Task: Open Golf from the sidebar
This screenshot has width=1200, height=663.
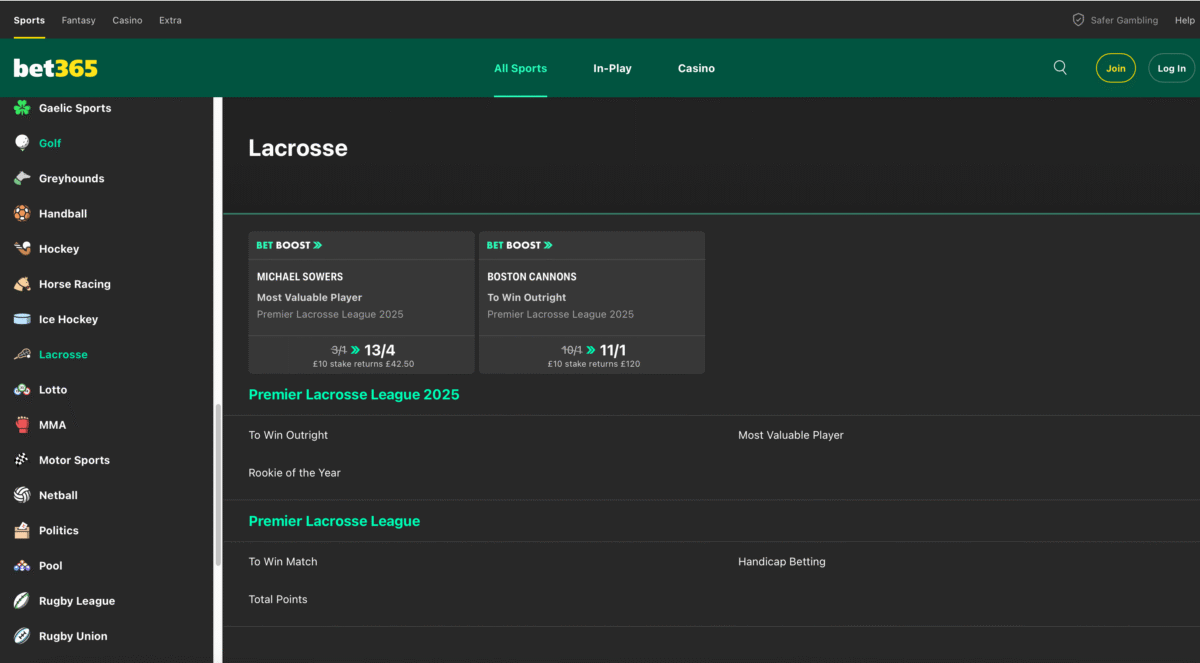Action: [50, 143]
